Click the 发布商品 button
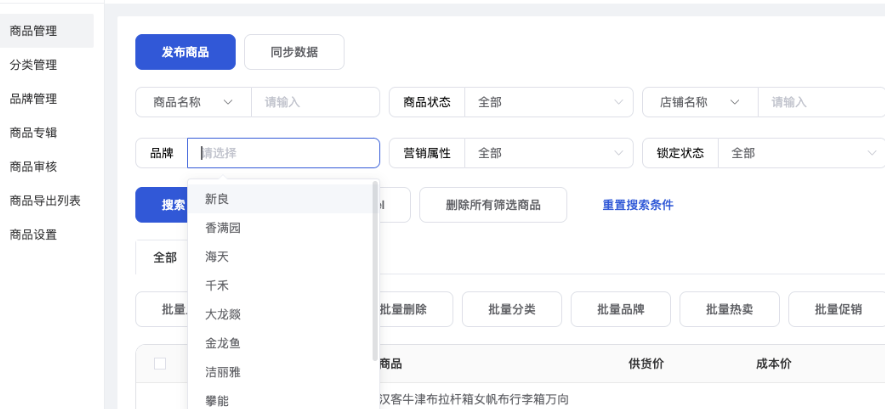 coord(185,52)
